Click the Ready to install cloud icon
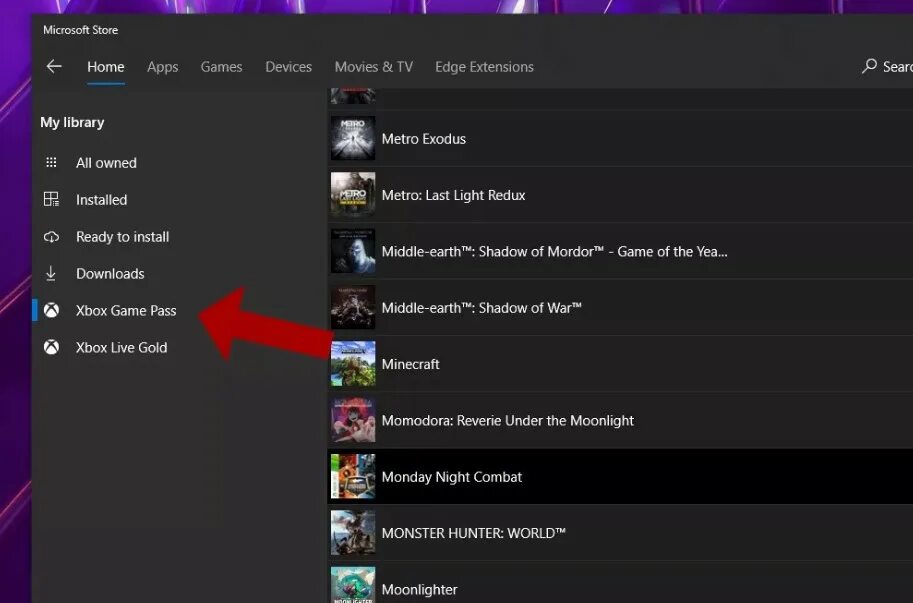913x603 pixels. tap(51, 237)
